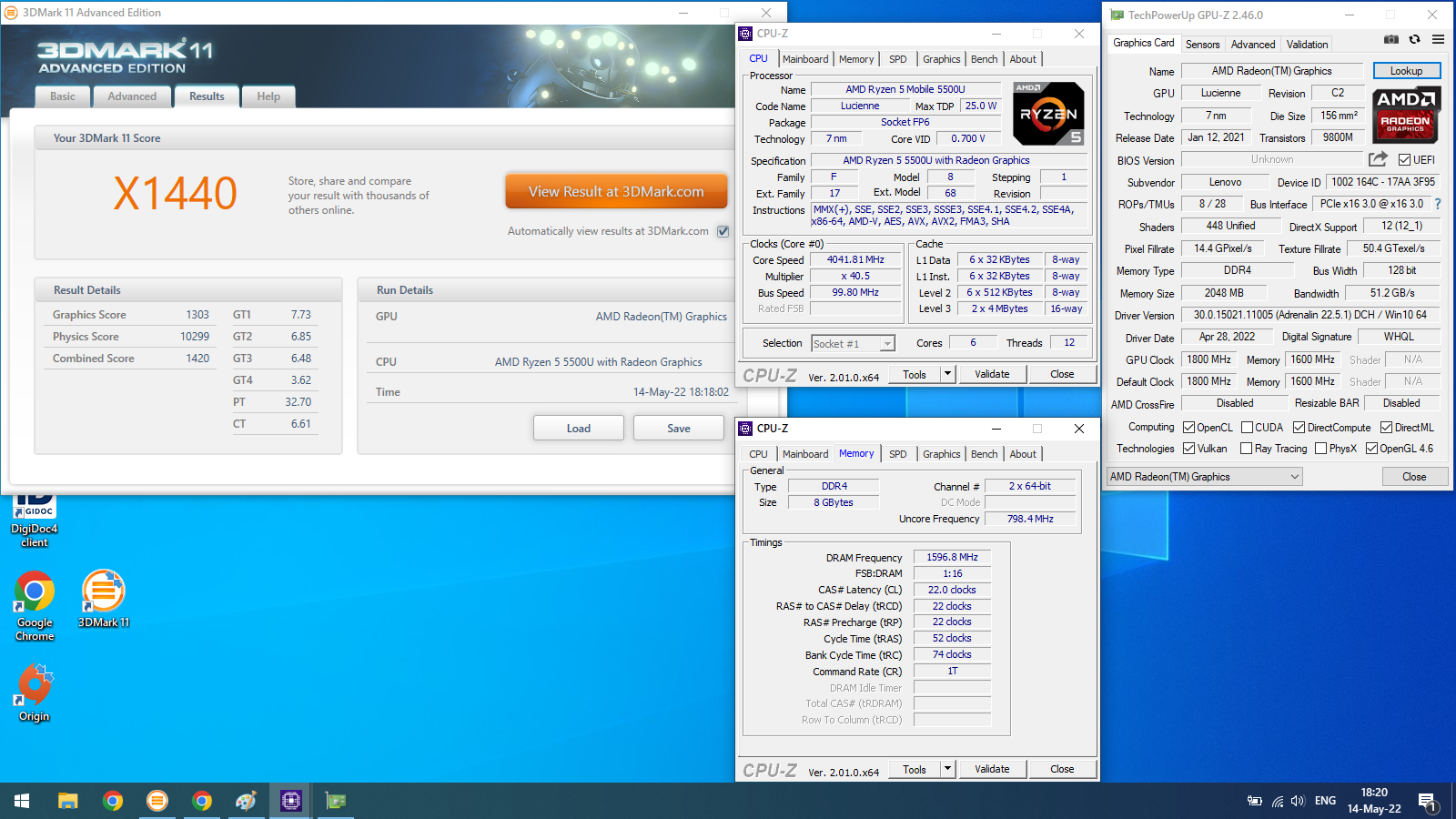1456x819 pixels.
Task: Click GPU-Z Name field AMD Radeon Graphics
Action: (x=1271, y=70)
